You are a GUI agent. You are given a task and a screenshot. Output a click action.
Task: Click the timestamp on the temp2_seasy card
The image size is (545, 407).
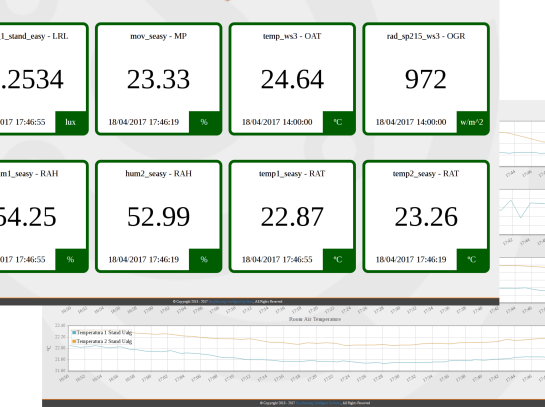(411, 259)
